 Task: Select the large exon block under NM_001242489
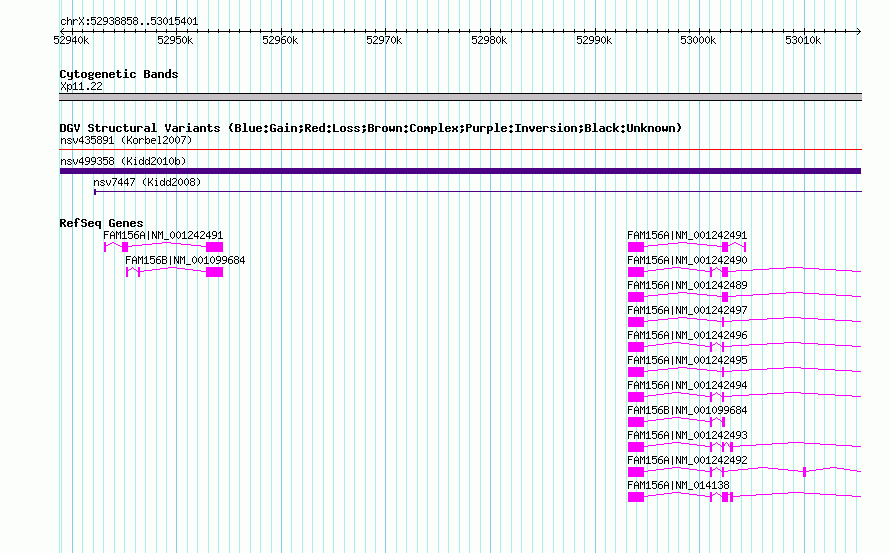[x=636, y=297]
